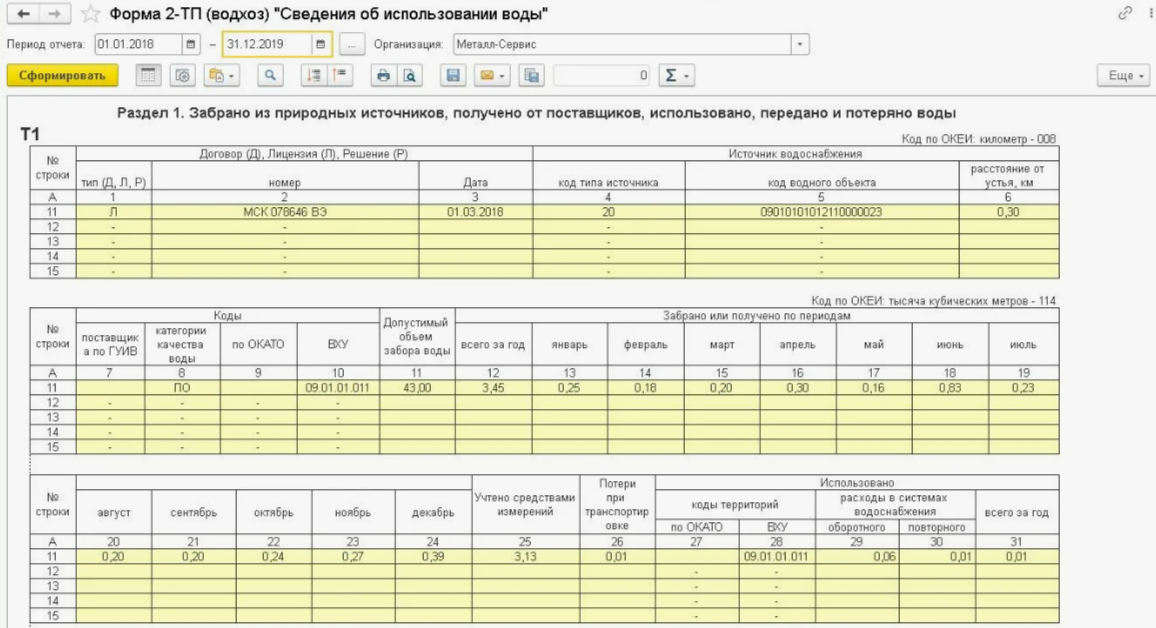
Task: Select source type code cell 20
Action: [608, 212]
